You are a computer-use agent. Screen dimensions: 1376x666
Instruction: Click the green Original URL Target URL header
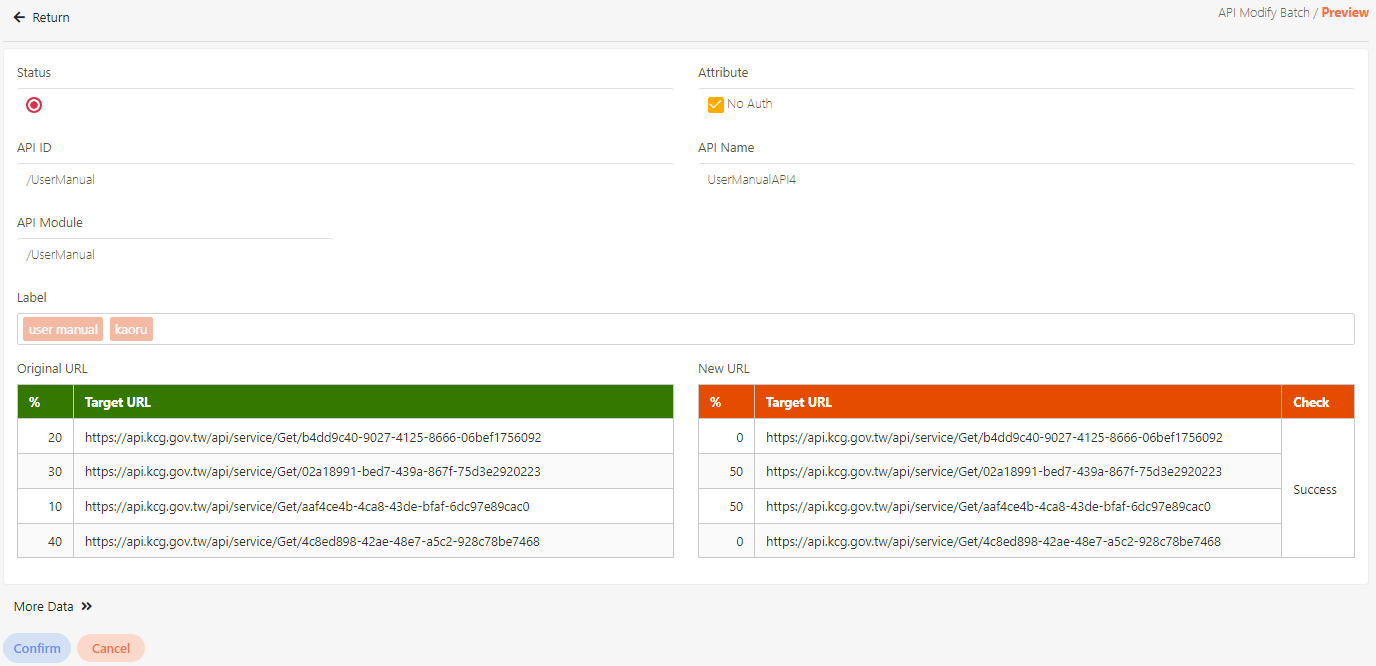pos(118,402)
